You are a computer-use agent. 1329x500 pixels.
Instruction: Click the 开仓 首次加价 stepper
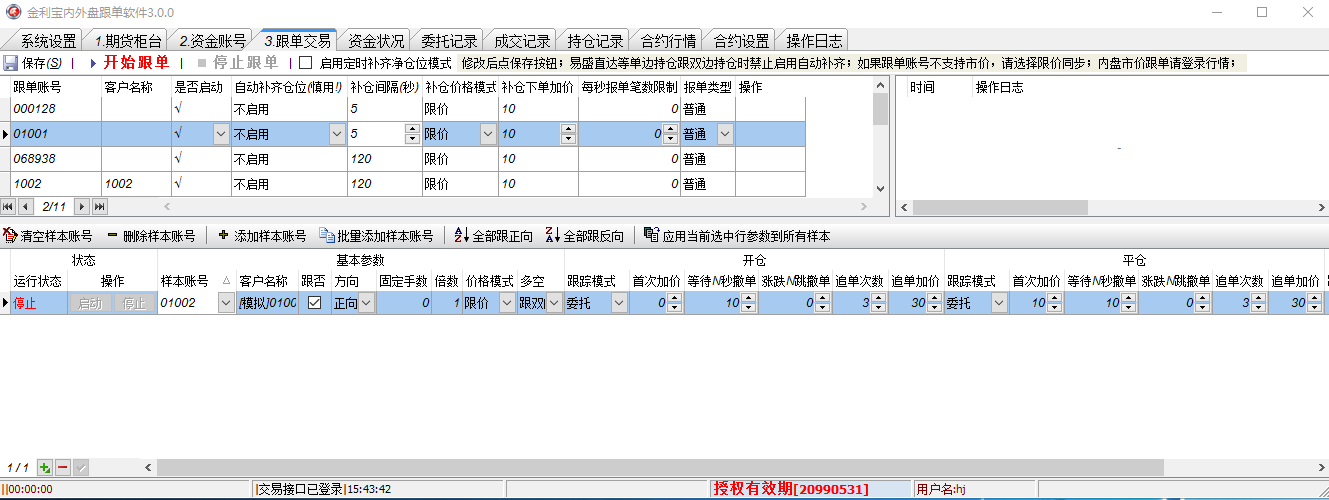[x=675, y=303]
